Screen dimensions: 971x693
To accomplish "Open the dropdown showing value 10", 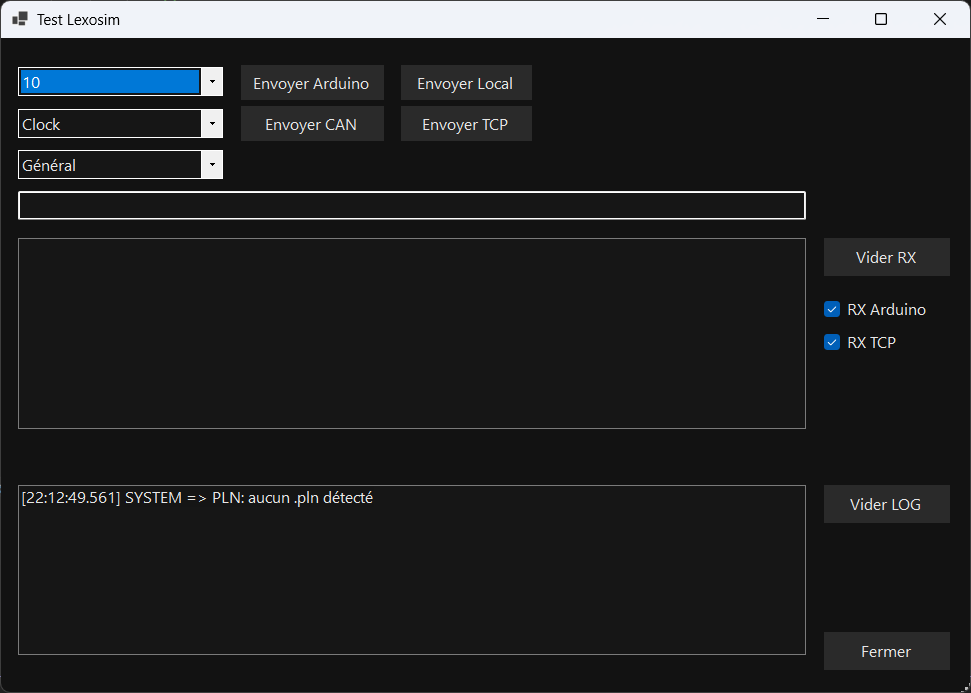I will [211, 82].
